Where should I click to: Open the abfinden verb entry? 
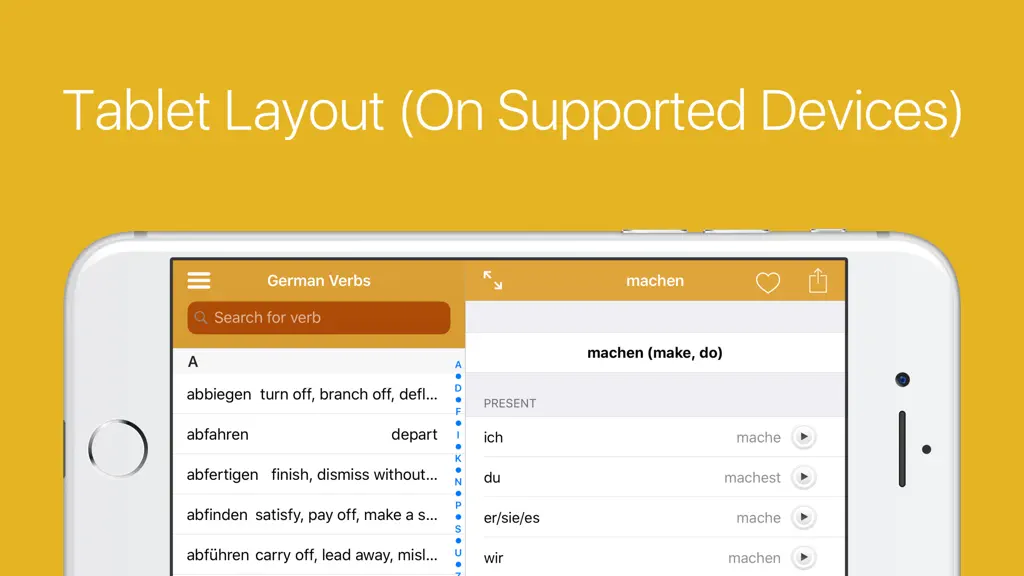[312, 515]
